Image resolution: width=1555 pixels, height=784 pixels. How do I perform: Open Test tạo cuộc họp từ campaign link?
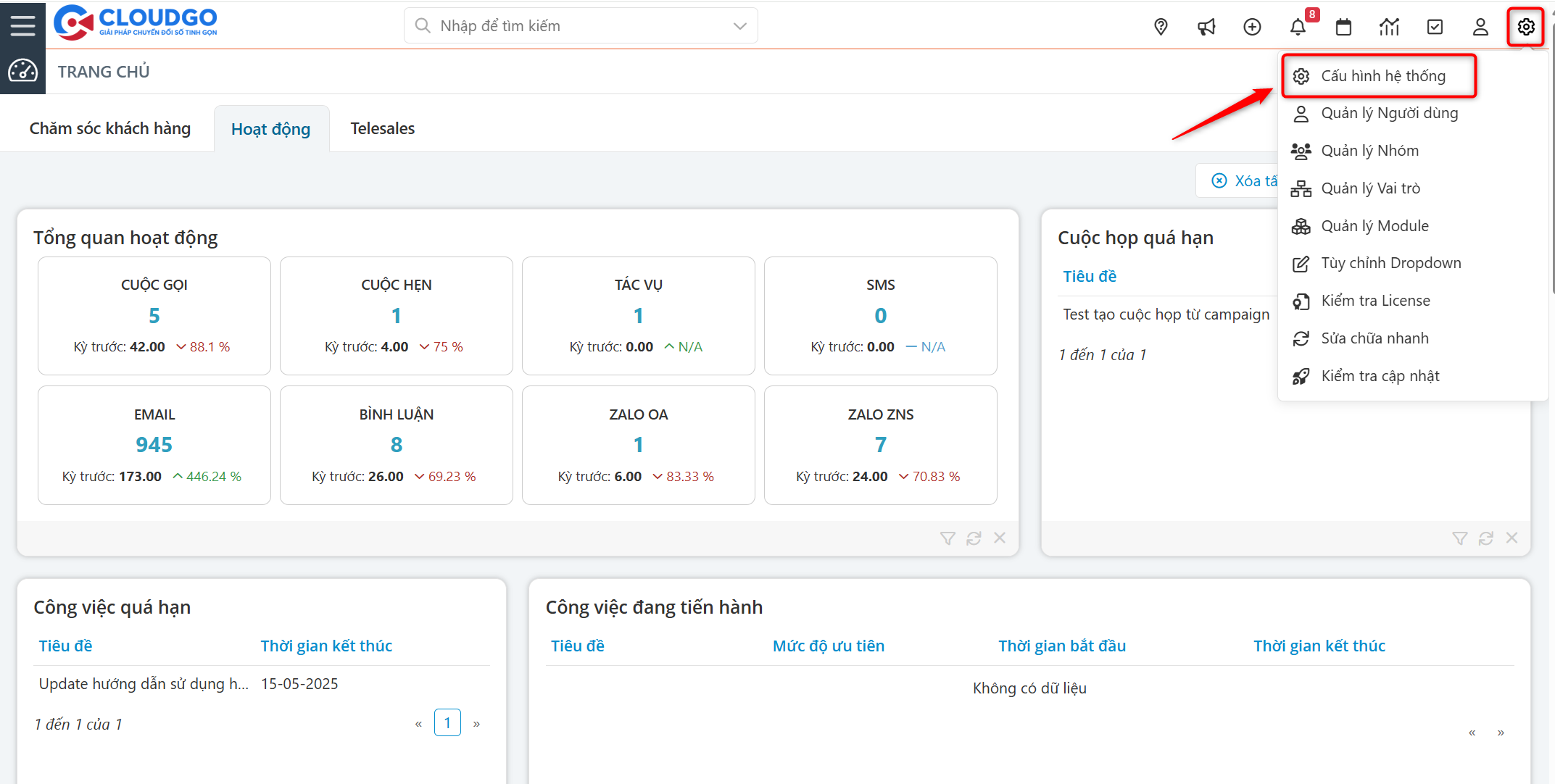click(1166, 314)
